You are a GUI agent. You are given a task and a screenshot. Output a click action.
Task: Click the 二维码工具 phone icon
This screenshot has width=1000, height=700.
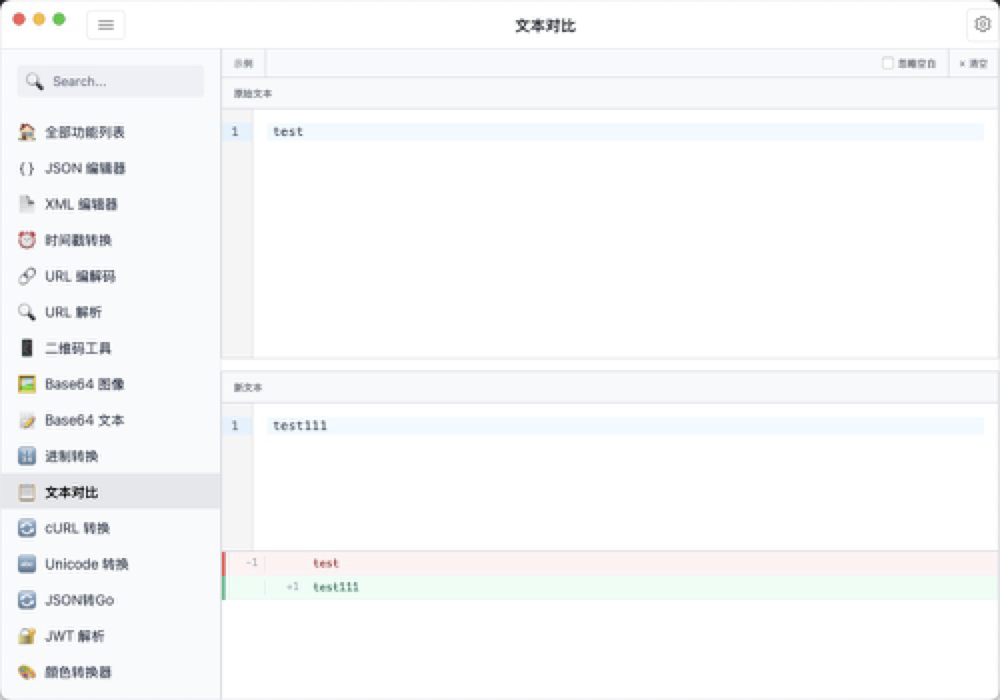(x=27, y=348)
